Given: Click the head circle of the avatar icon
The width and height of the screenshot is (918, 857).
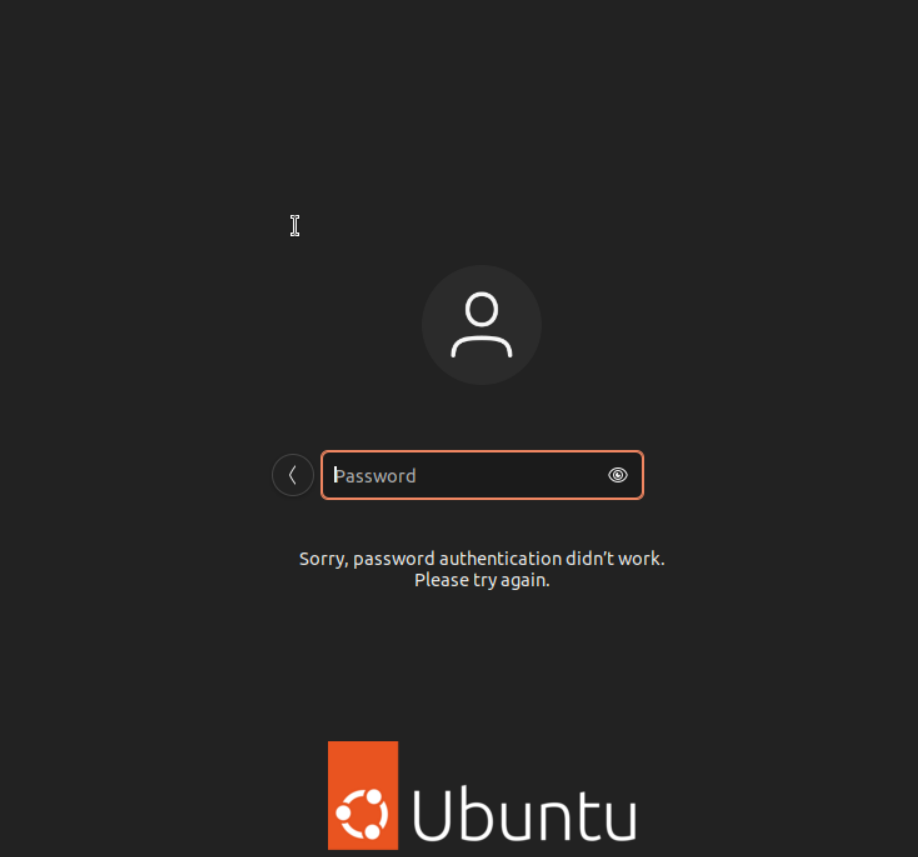Looking at the screenshot, I should tap(481, 308).
